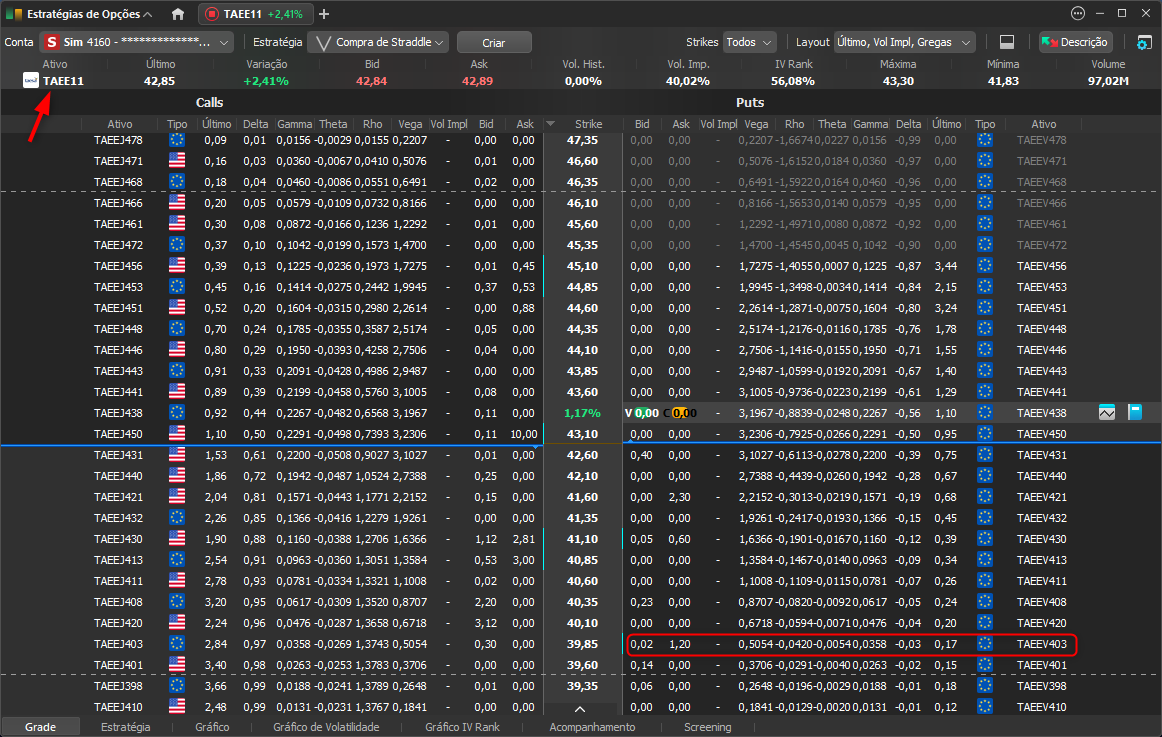This screenshot has width=1162, height=737.
Task: Open the Conta account dropdown
Action: click(136, 42)
